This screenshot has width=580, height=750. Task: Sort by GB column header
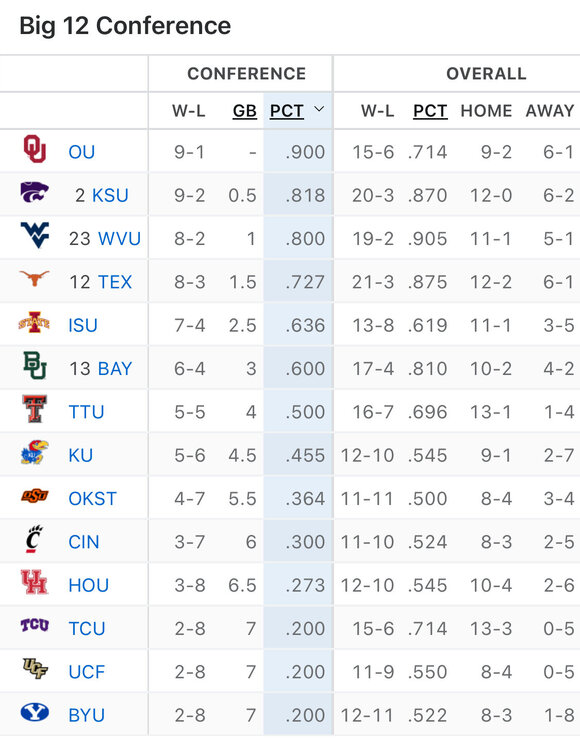245,110
